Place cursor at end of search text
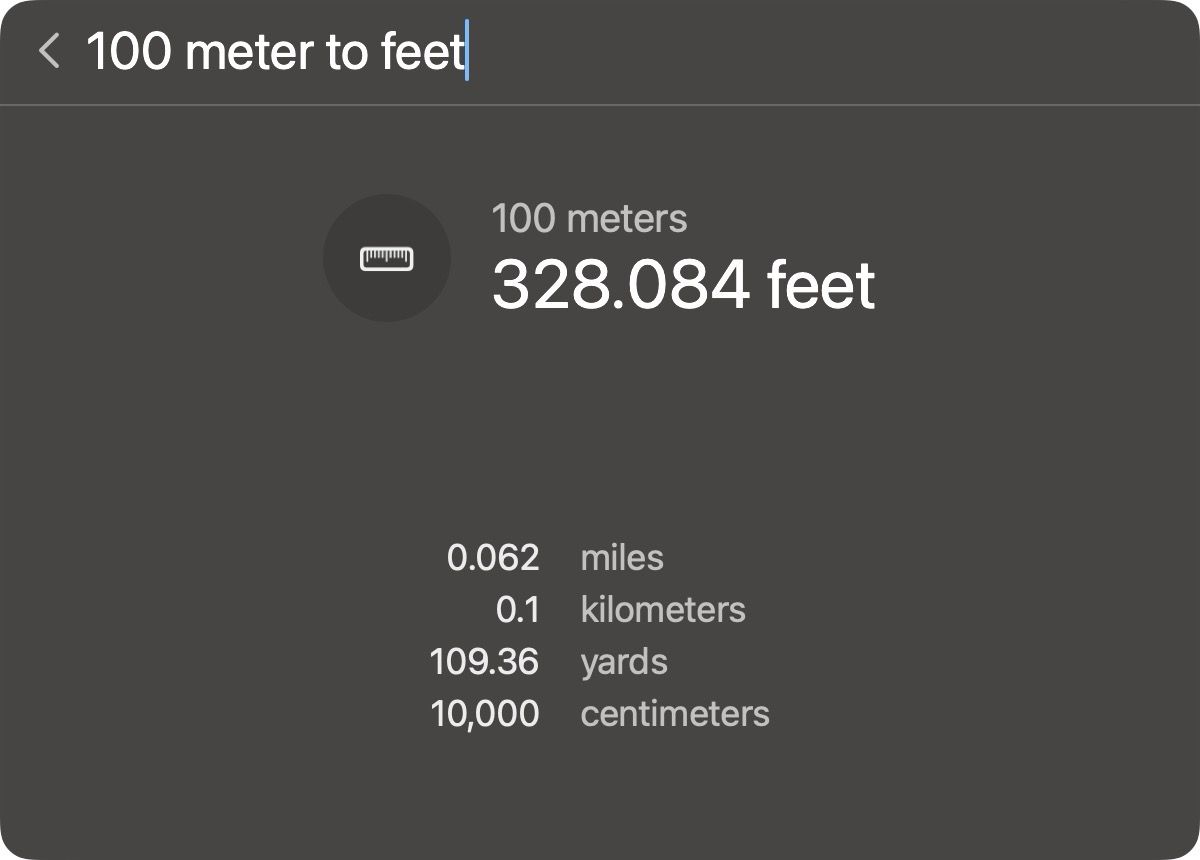The image size is (1200, 860). 466,51
